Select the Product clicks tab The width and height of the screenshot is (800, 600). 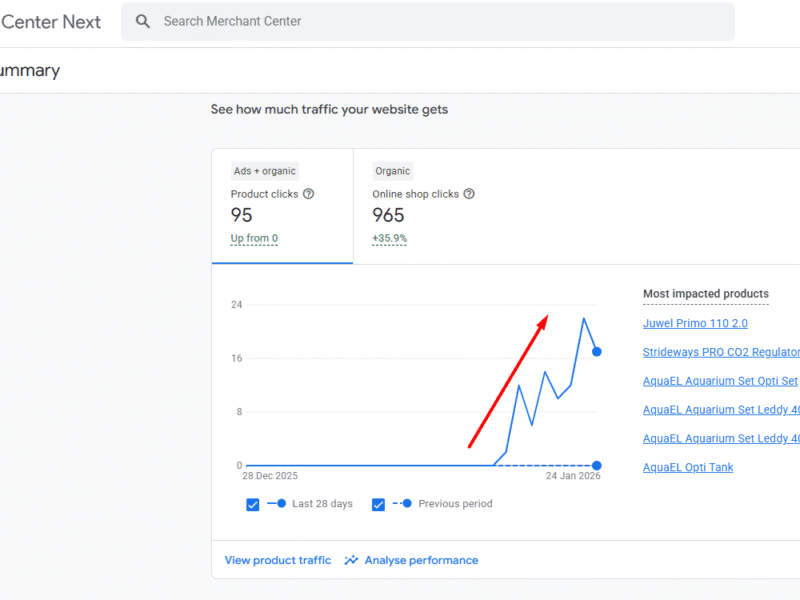point(281,206)
